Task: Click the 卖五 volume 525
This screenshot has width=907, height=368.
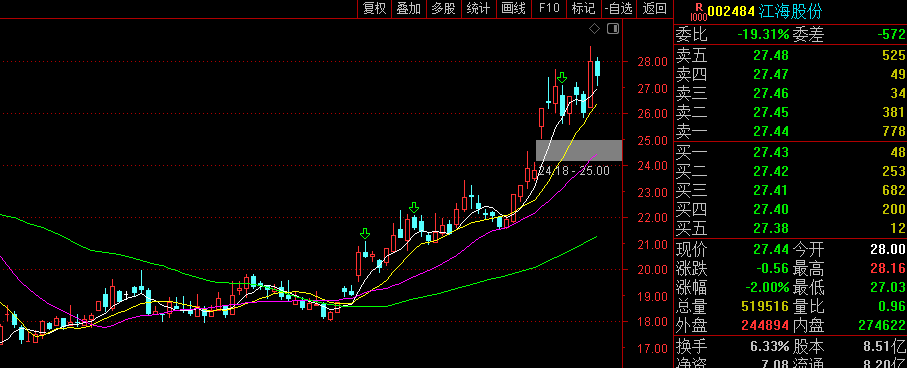Action: (x=894, y=56)
